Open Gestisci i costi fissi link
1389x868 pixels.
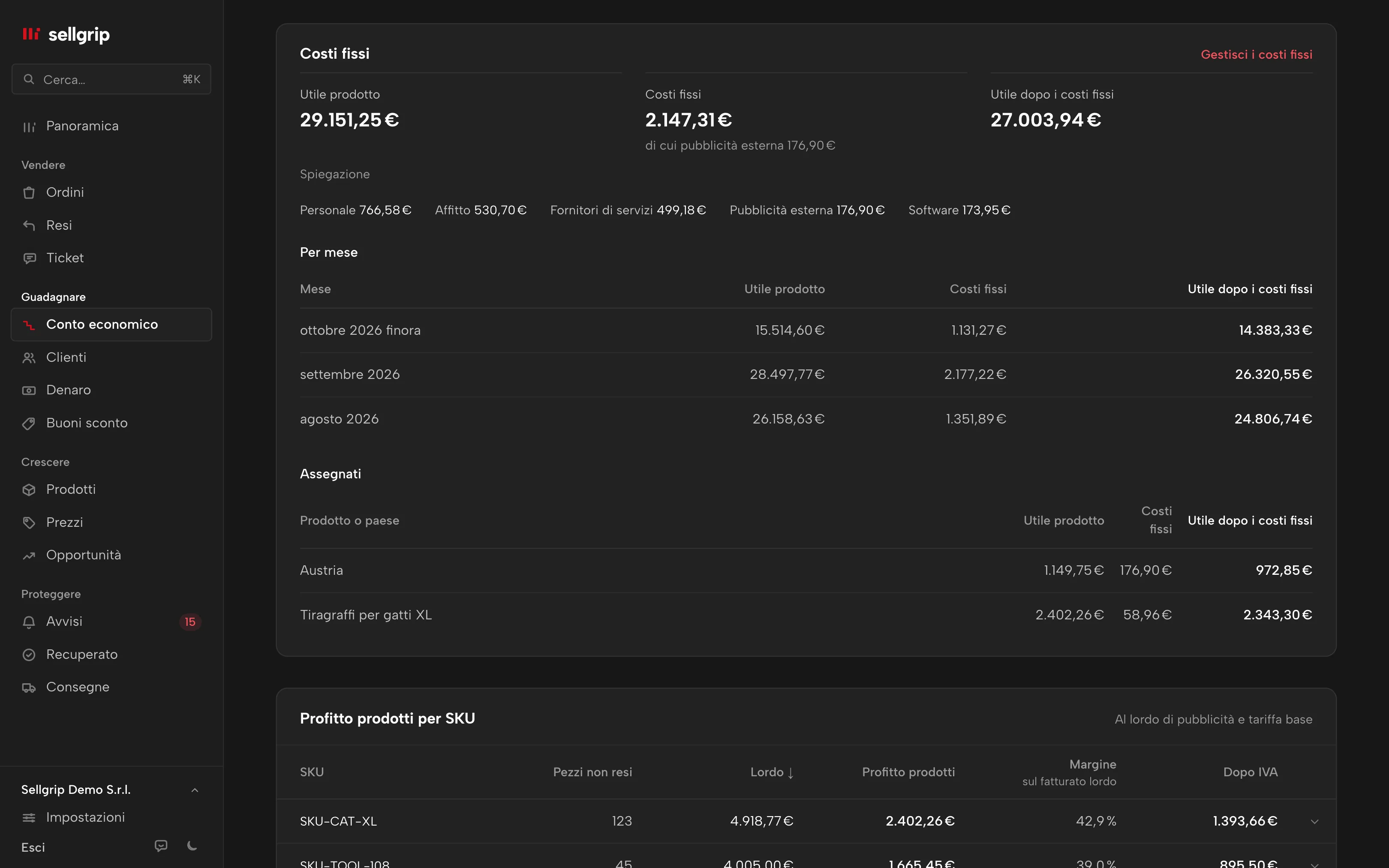click(x=1257, y=54)
